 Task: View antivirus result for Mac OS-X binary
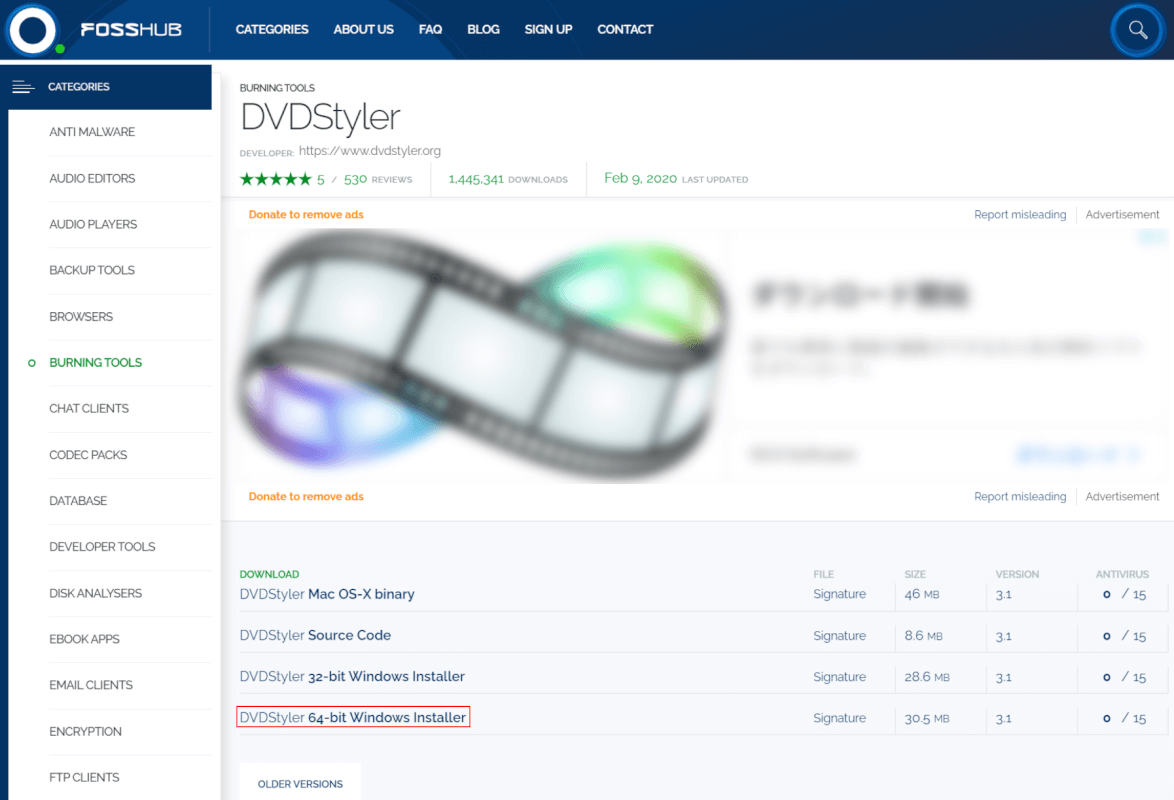coord(1124,594)
